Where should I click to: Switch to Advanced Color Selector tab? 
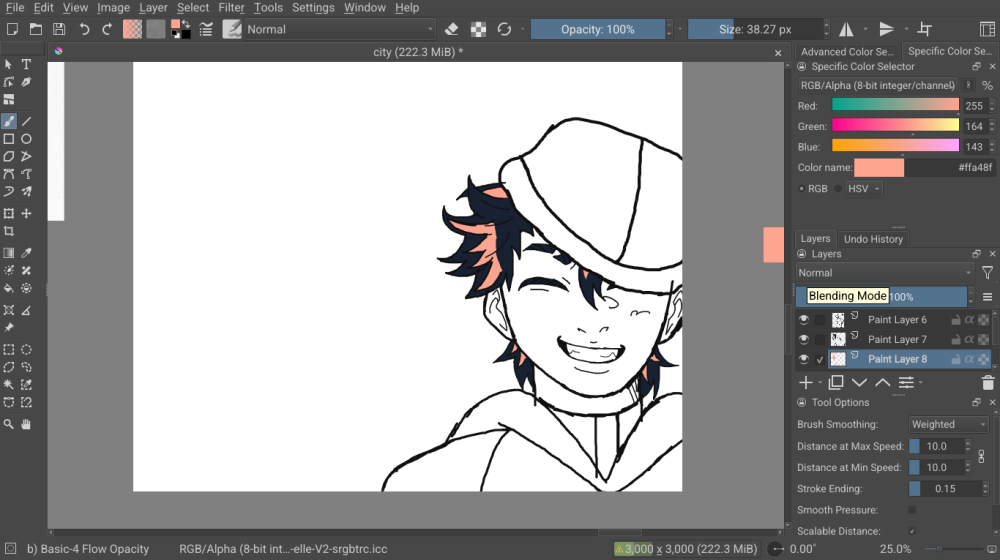point(847,52)
